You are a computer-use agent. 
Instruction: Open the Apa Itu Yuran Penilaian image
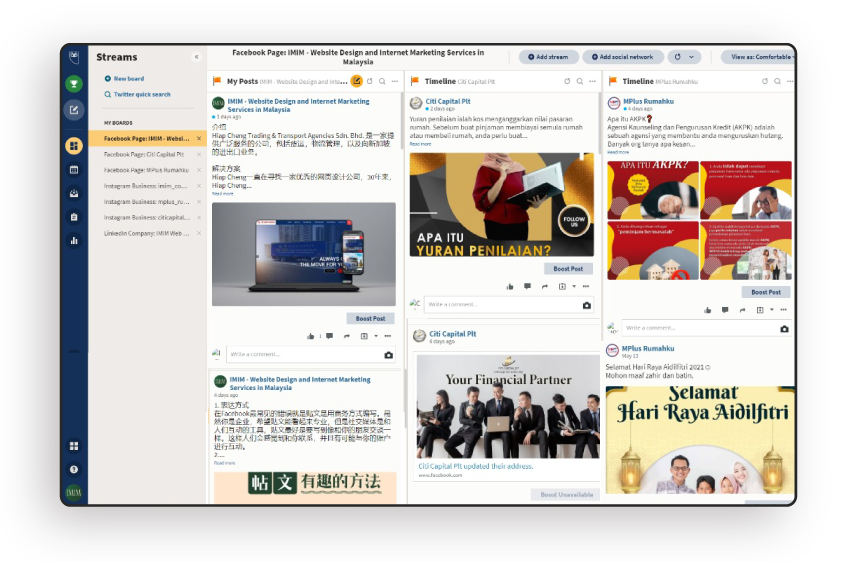tap(502, 205)
